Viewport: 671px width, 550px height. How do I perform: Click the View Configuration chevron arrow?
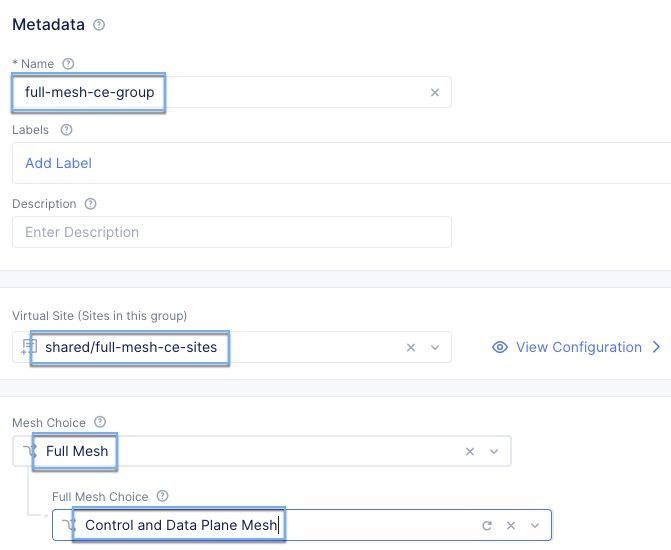[657, 347]
